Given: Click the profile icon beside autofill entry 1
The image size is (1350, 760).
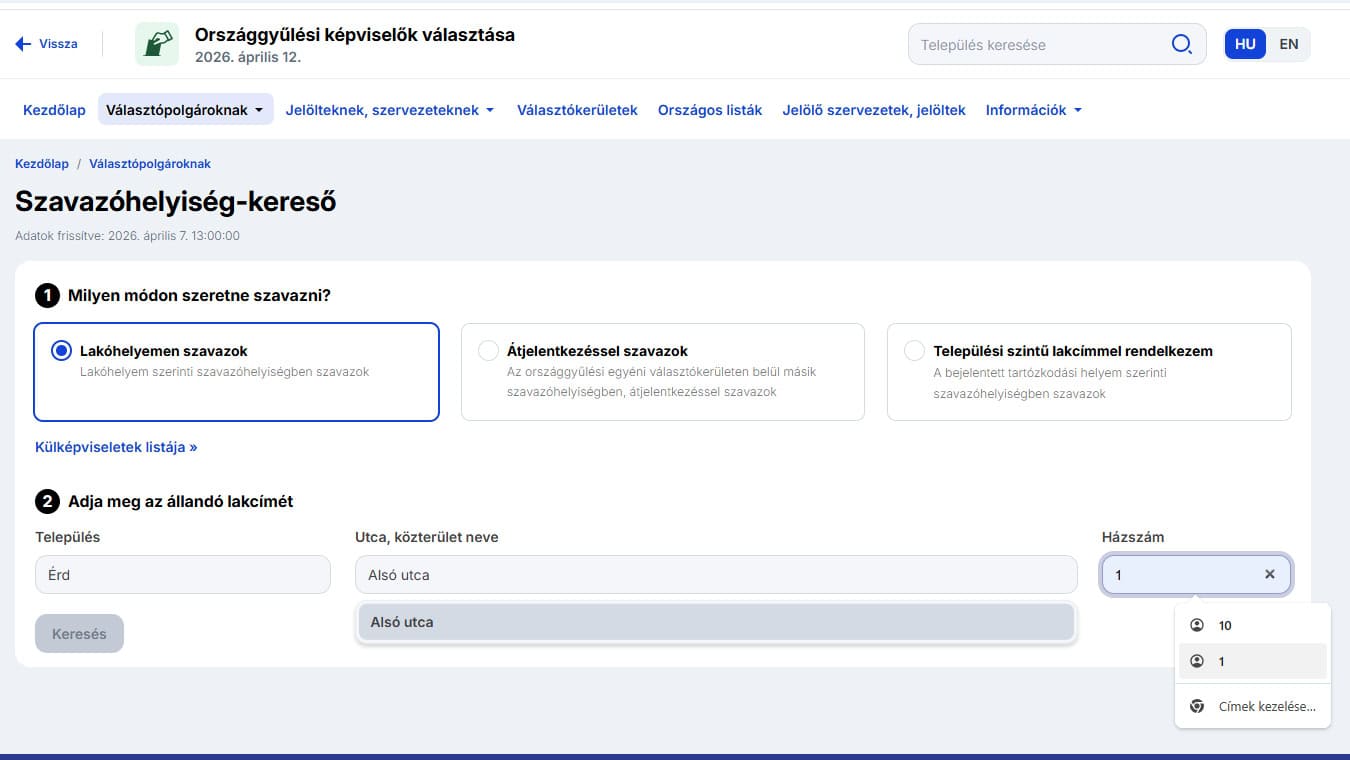Looking at the screenshot, I should point(1197,662).
